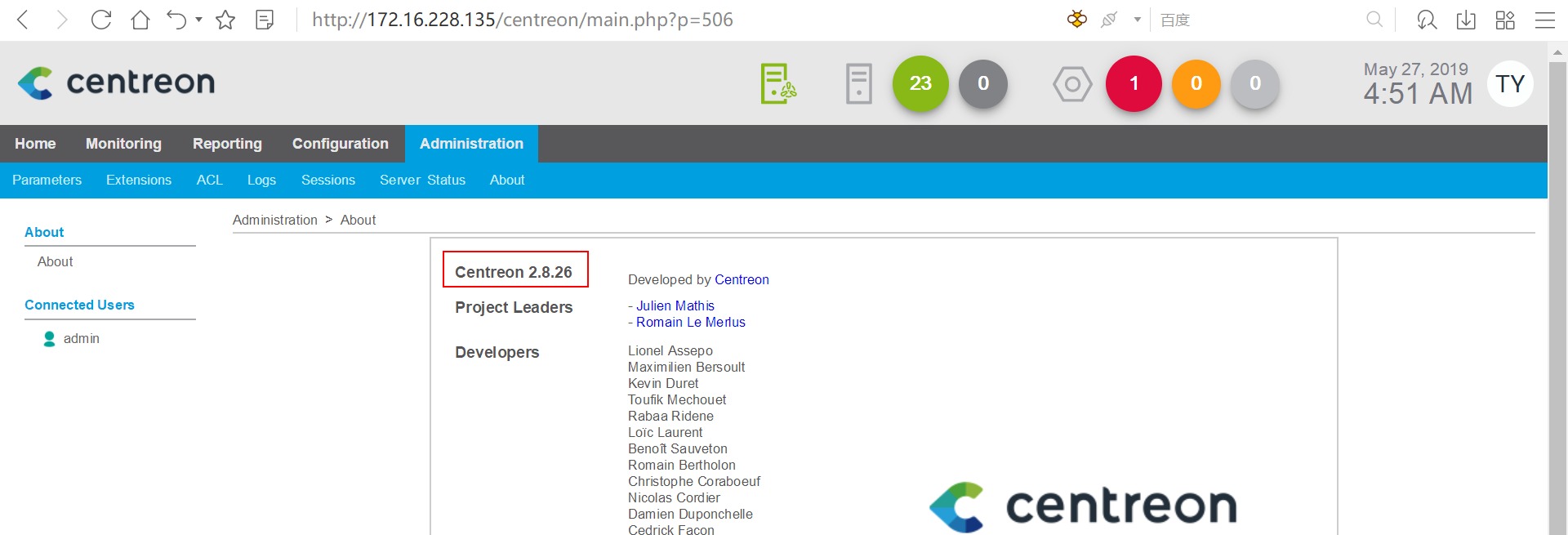This screenshot has height=535, width=1568.
Task: Open the Monitoring menu
Action: tap(123, 144)
